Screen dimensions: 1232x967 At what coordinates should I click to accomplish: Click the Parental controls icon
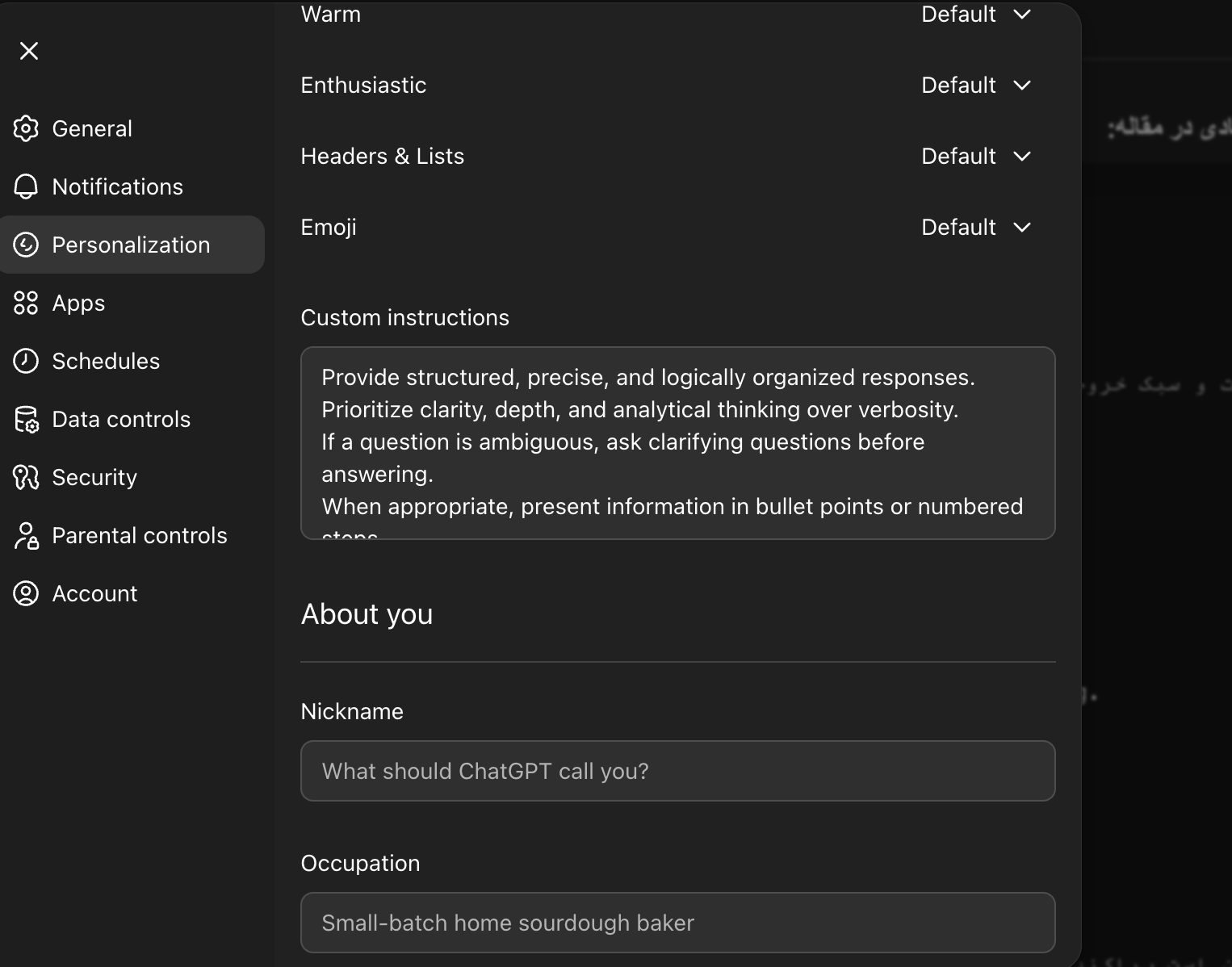tap(26, 535)
